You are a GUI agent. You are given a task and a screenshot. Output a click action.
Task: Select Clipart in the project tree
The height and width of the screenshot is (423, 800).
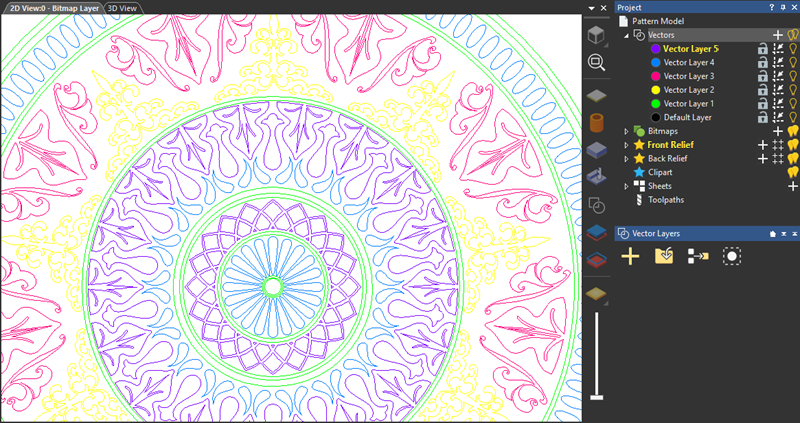pos(660,172)
